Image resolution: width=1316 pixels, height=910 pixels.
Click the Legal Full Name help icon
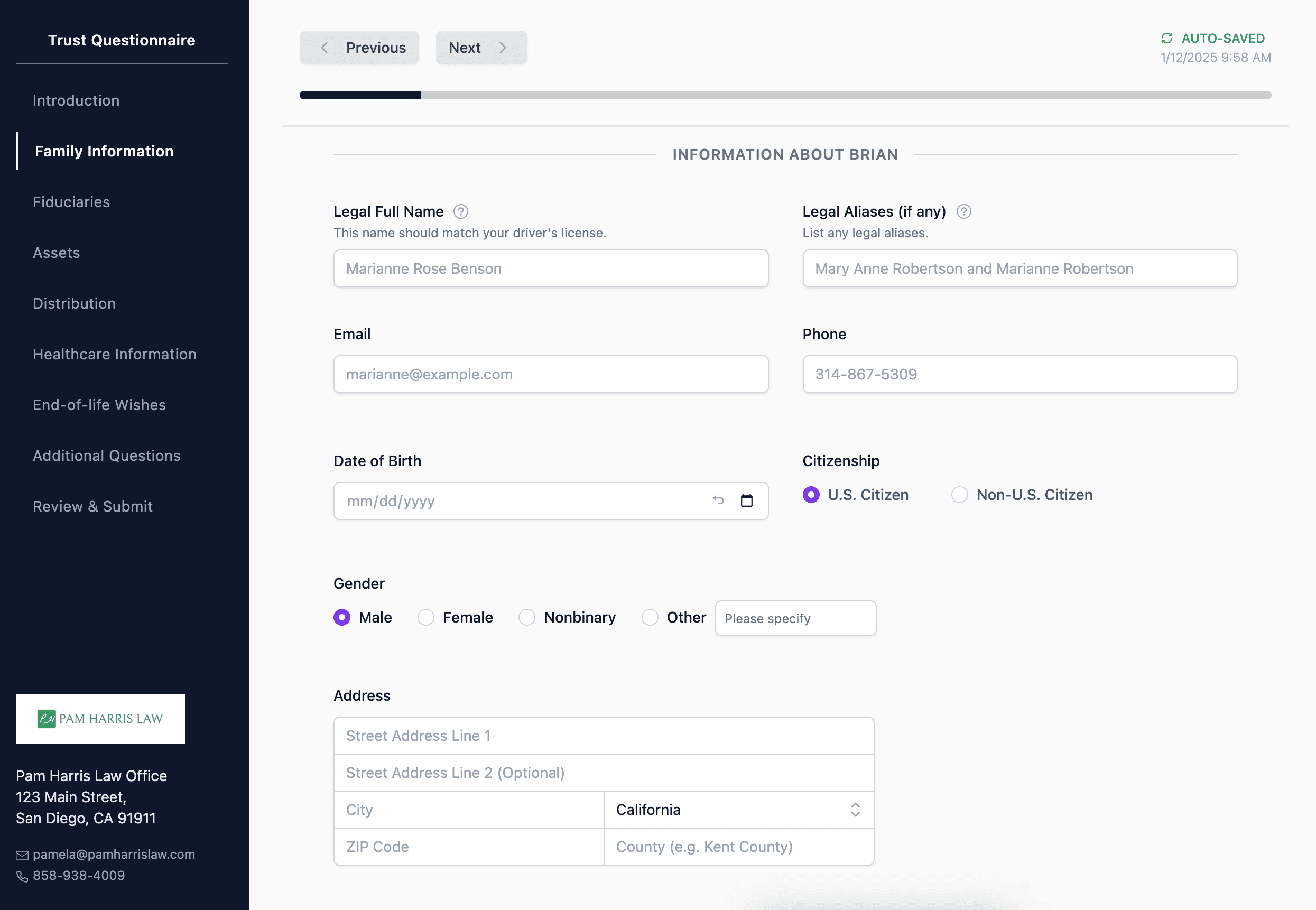(461, 211)
